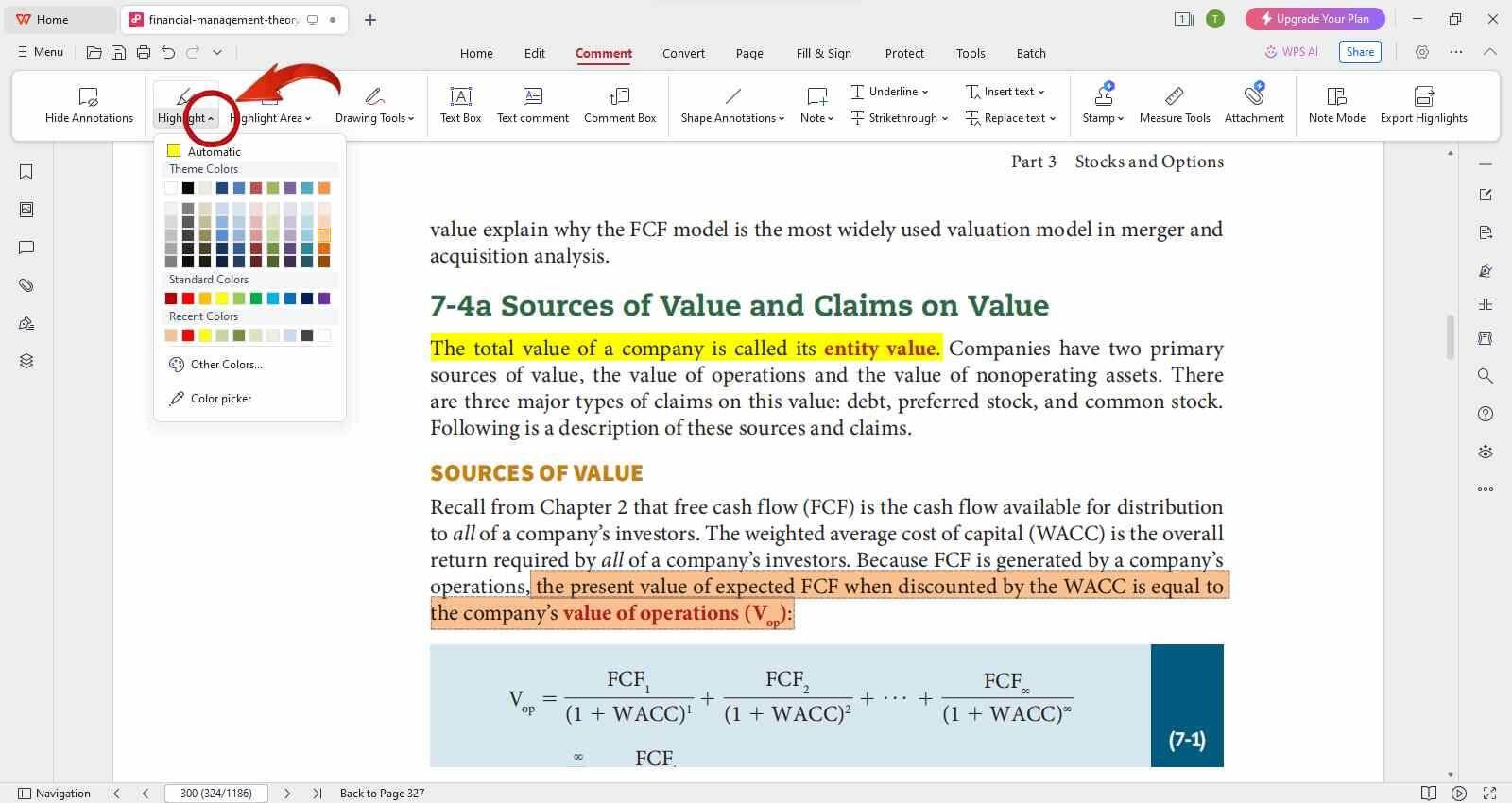
Task: Enter full screen mode from status bar
Action: tap(1489, 794)
